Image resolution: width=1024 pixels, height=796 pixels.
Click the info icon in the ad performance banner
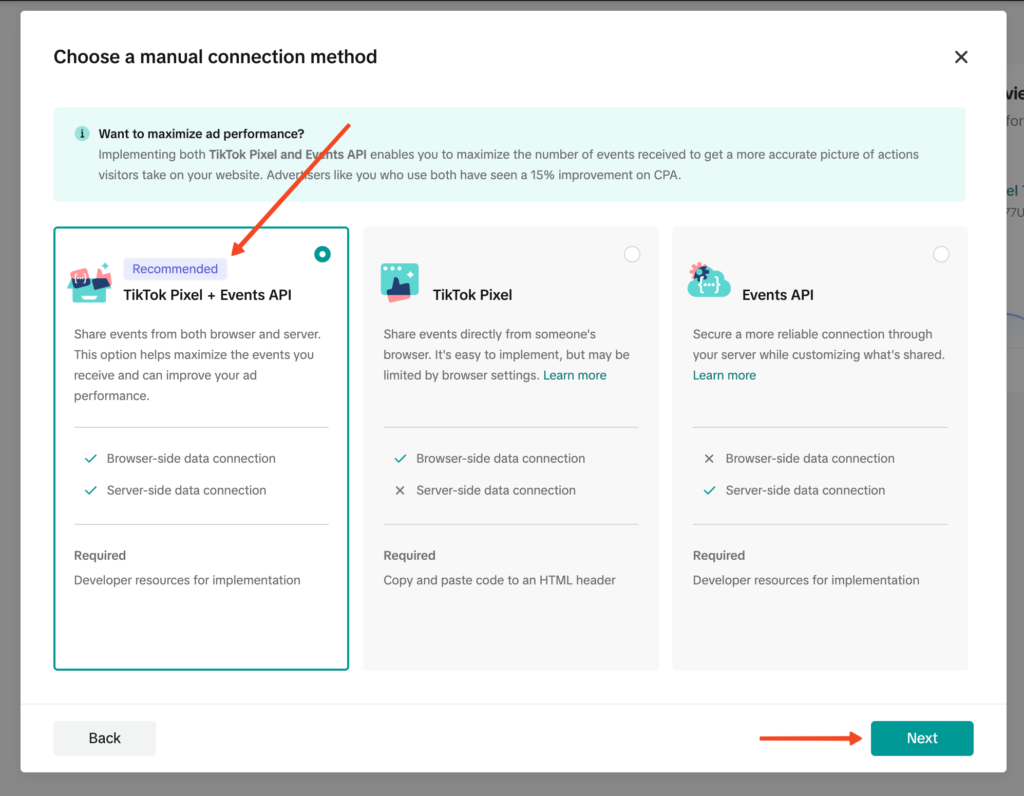click(x=82, y=134)
